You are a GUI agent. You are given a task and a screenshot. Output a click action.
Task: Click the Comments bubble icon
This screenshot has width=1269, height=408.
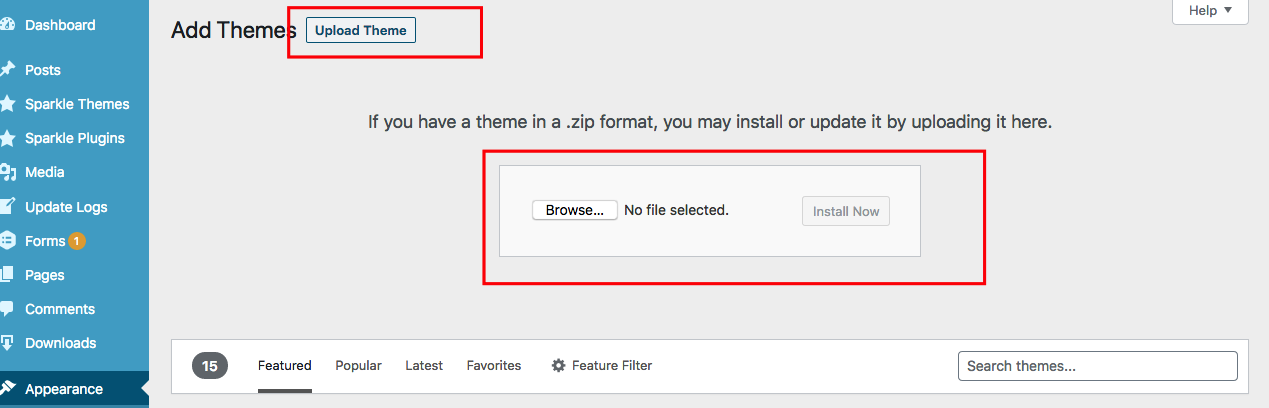pos(7,309)
